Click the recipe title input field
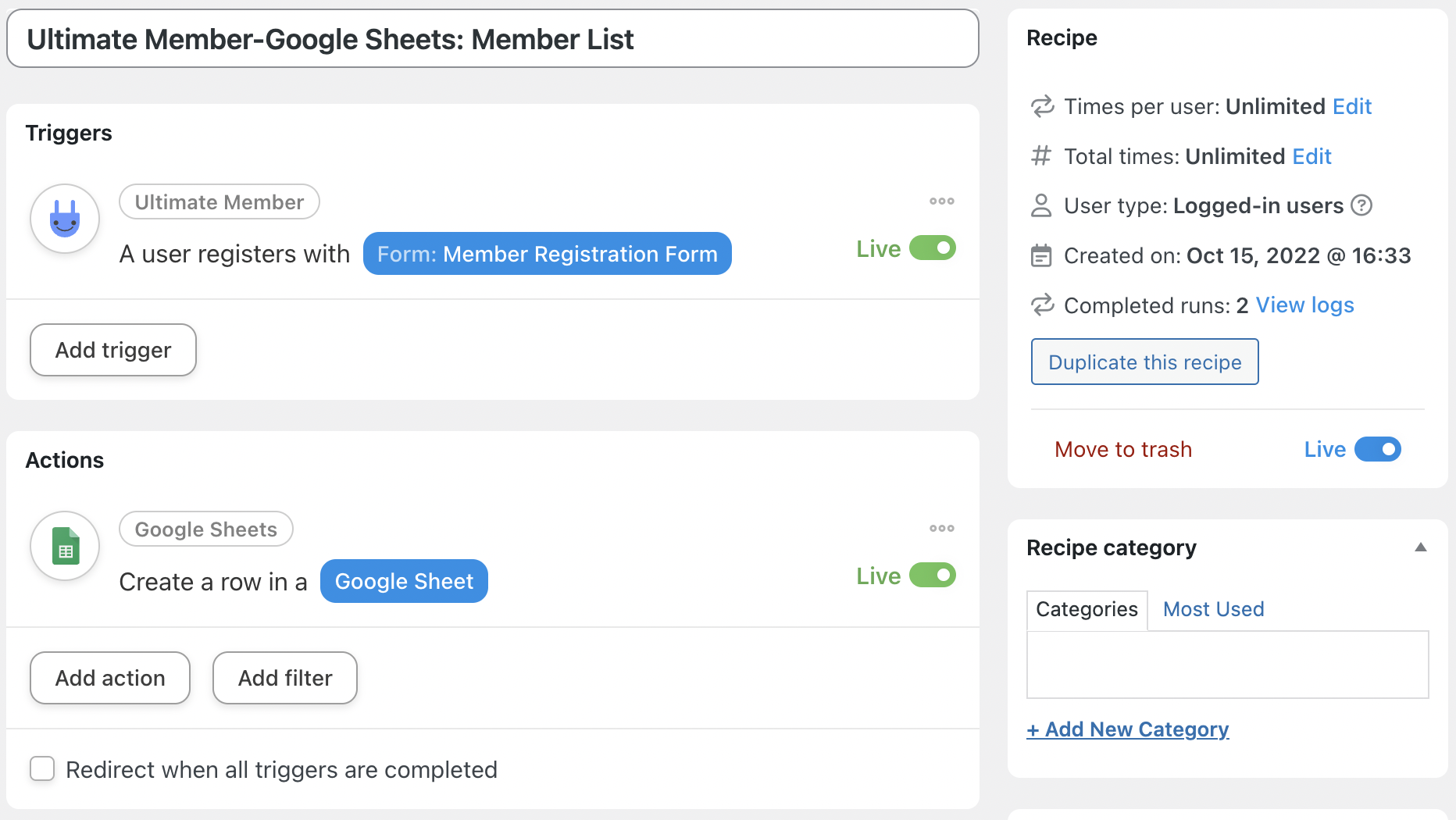 (493, 39)
